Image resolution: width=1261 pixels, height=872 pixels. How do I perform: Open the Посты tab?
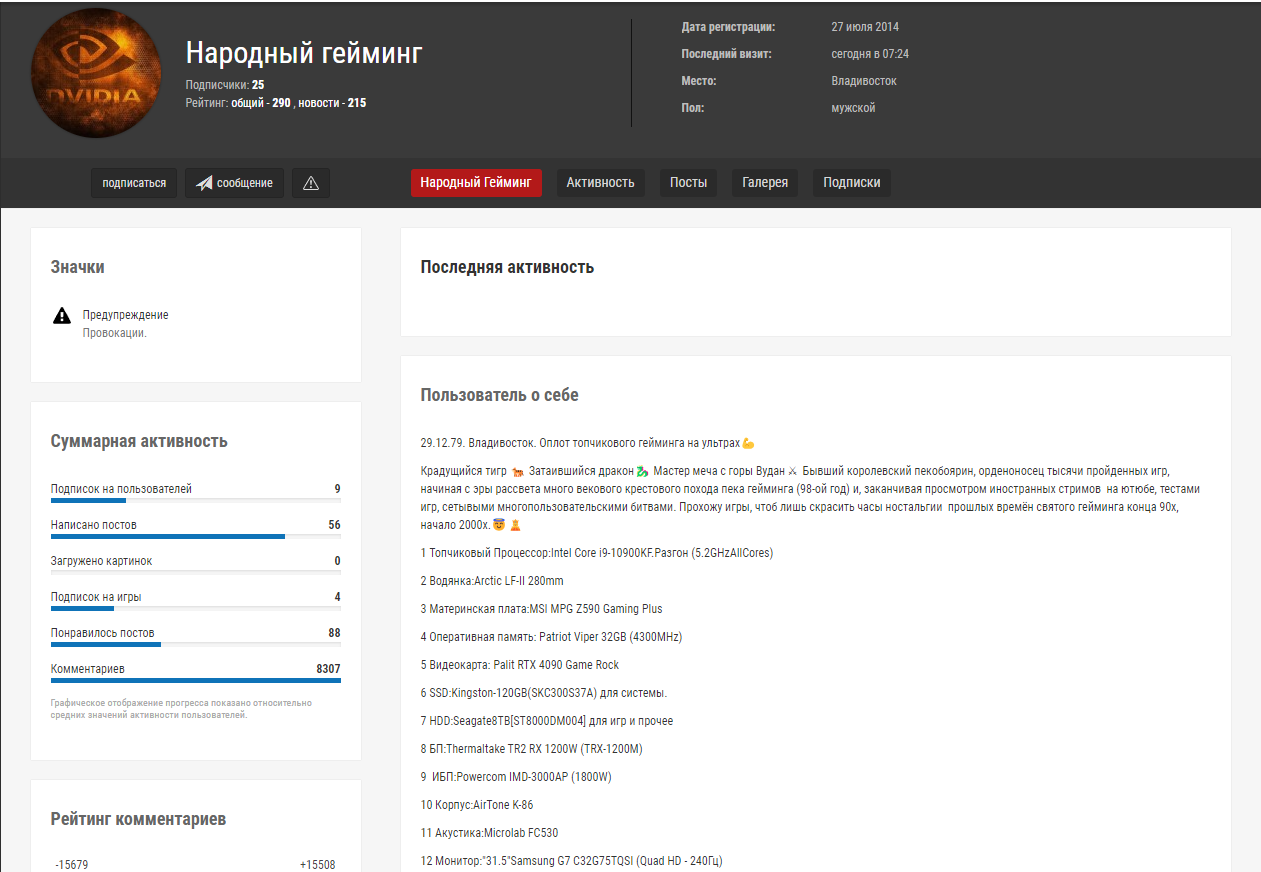[688, 183]
